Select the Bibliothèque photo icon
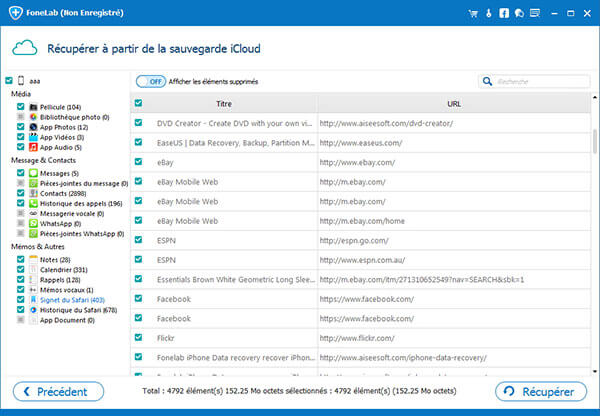This screenshot has height=416, width=600. pyautogui.click(x=33, y=117)
